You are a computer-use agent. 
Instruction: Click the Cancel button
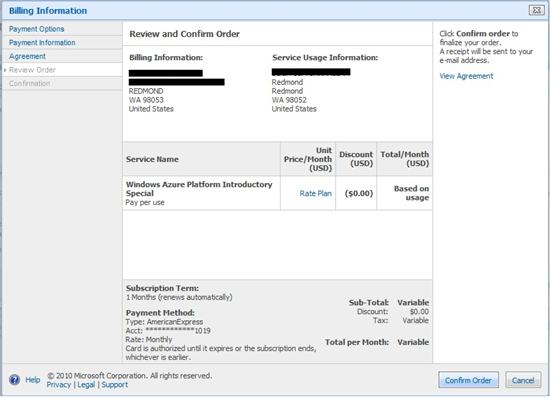click(x=523, y=380)
